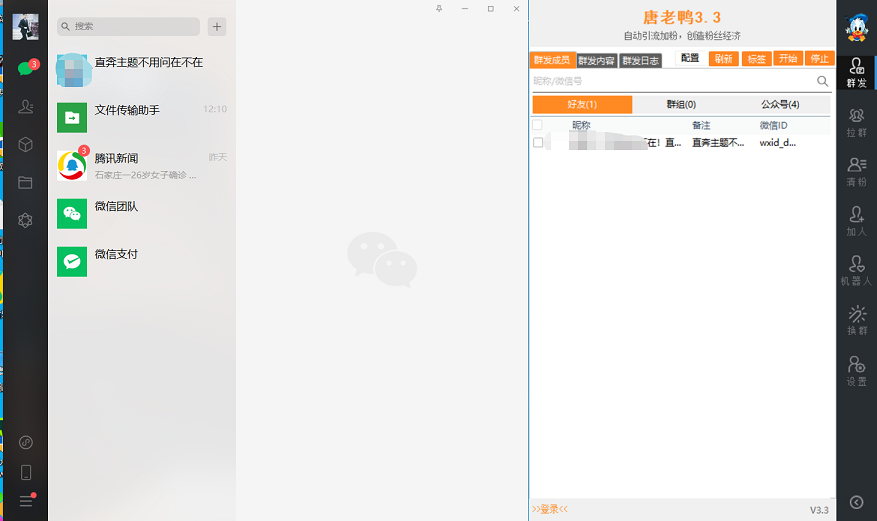Open the 微信支付 chat
This screenshot has height=521, width=877.
click(x=142, y=262)
